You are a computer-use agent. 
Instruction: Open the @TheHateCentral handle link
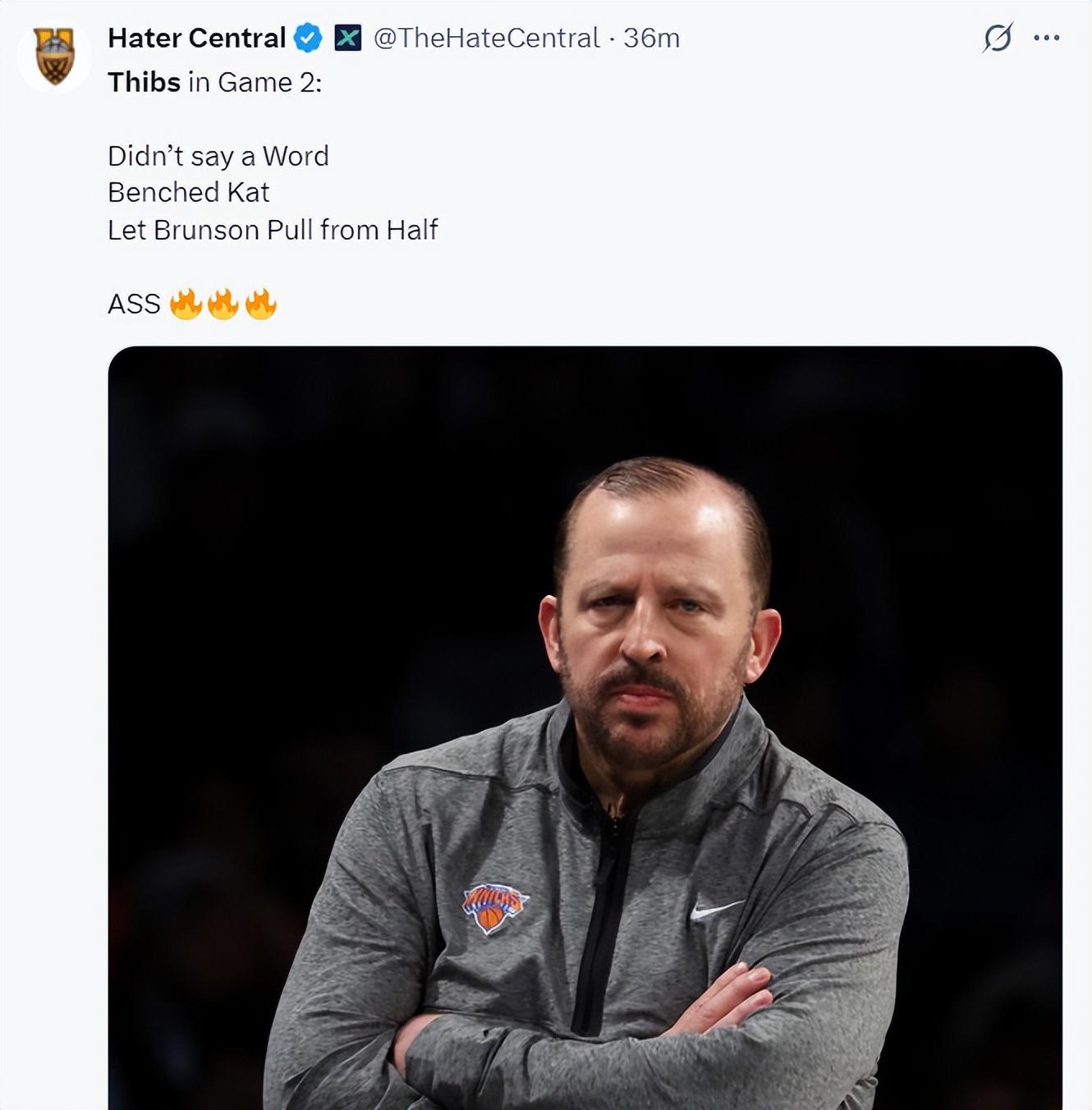pos(486,38)
